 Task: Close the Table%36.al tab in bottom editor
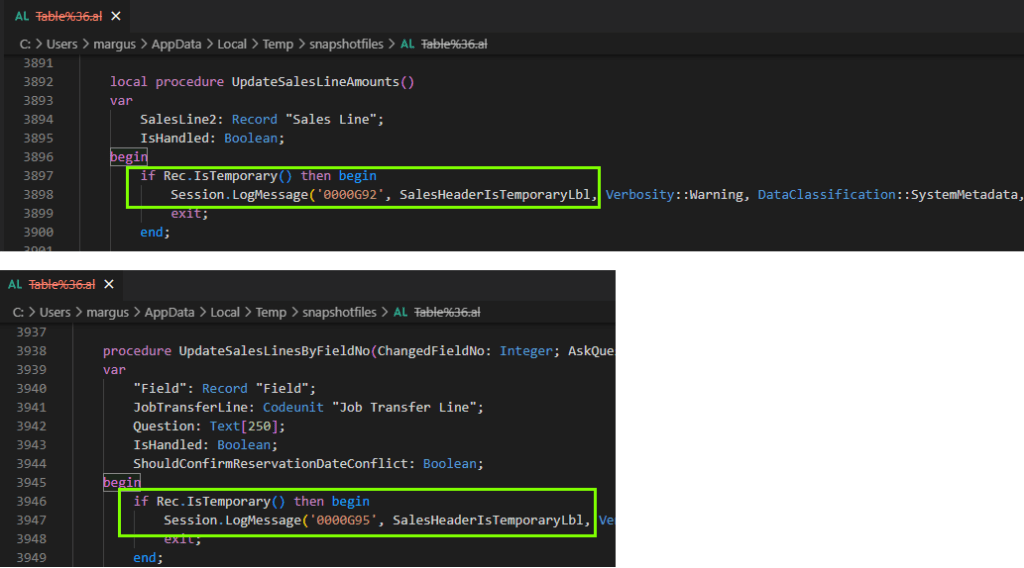(x=110, y=284)
